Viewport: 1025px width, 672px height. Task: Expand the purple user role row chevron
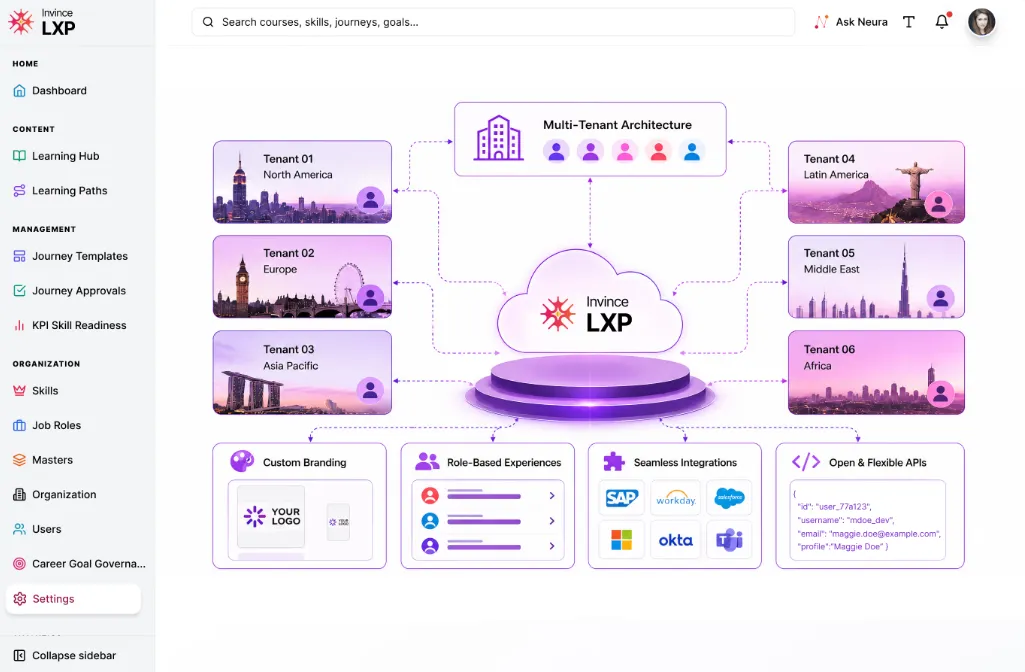(x=552, y=546)
